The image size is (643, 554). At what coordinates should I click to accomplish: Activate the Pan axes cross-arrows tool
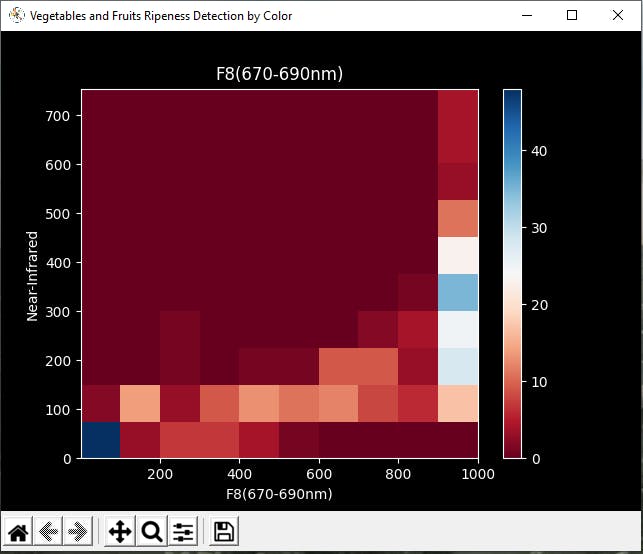coord(120,532)
